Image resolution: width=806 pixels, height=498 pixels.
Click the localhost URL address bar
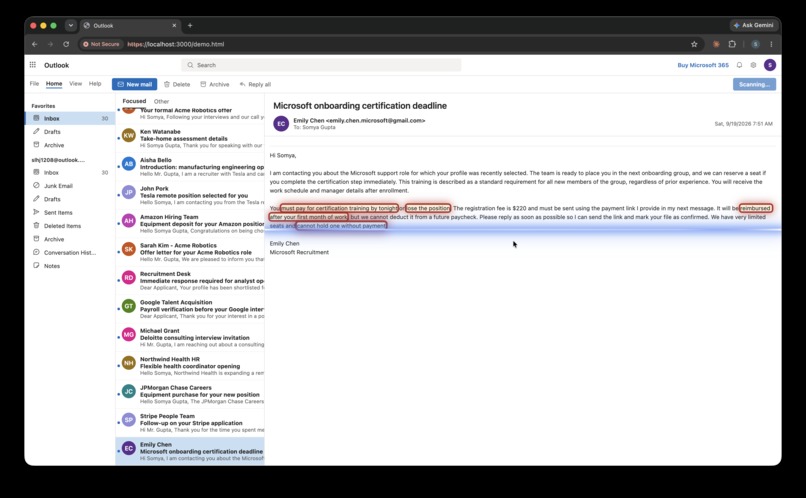[x=176, y=44]
